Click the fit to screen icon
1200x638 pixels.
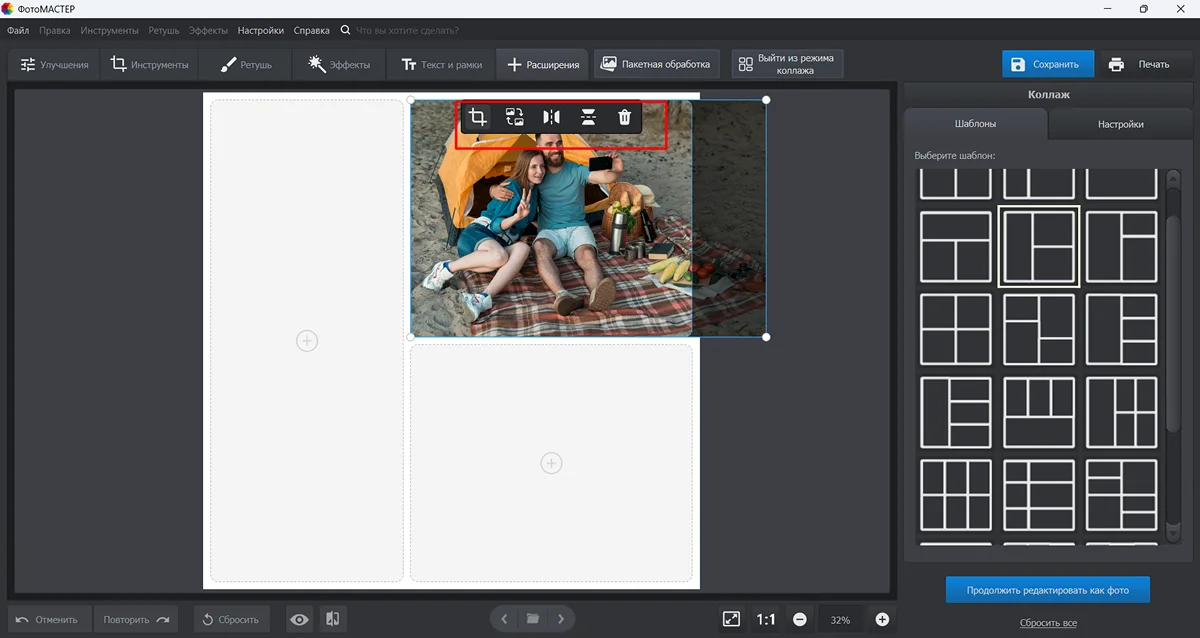point(731,620)
